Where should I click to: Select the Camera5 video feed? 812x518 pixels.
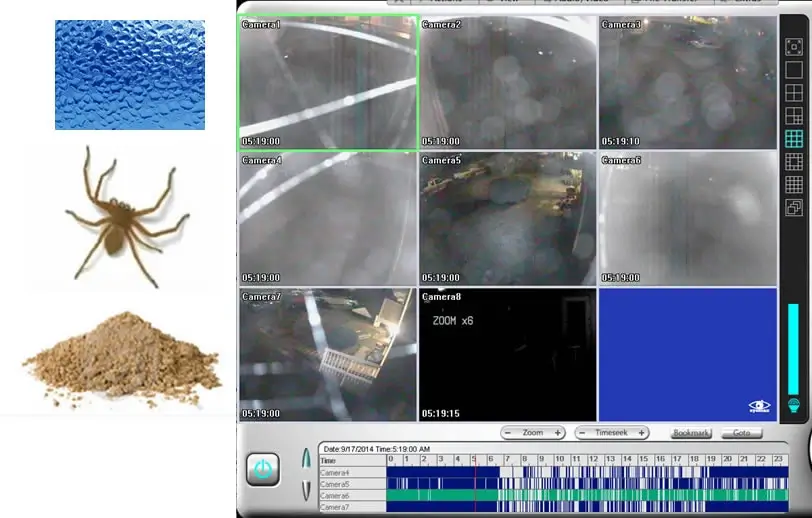(507, 218)
